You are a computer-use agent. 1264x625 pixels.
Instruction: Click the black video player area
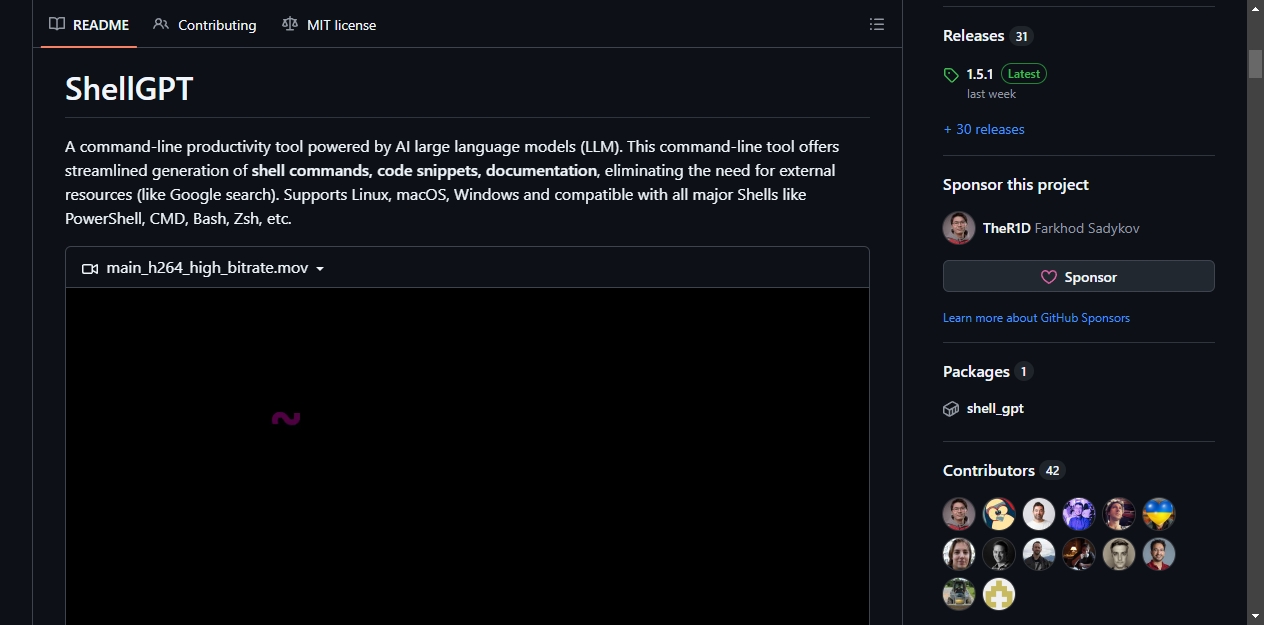click(x=467, y=456)
